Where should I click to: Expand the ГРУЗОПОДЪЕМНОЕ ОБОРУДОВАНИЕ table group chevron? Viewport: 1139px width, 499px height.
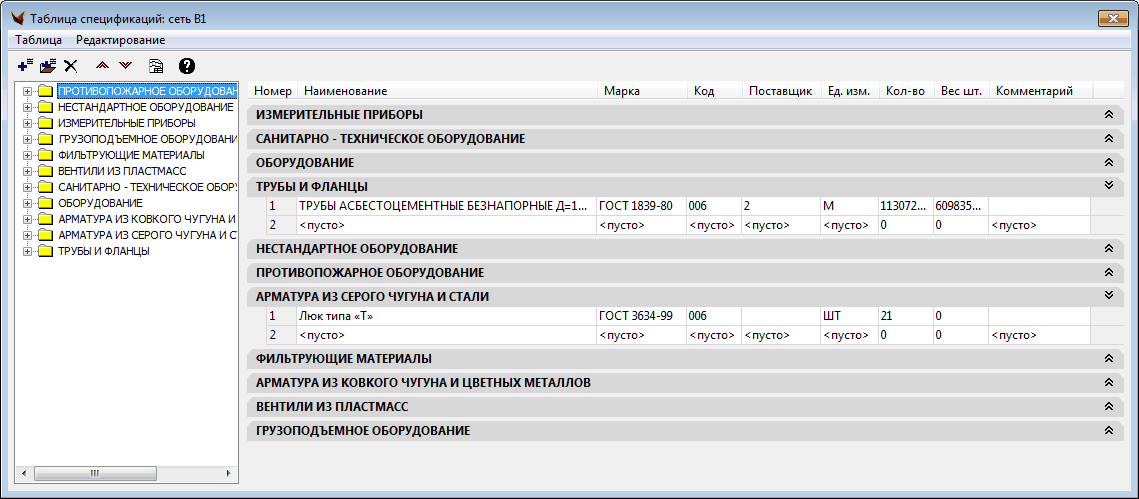(x=1108, y=431)
